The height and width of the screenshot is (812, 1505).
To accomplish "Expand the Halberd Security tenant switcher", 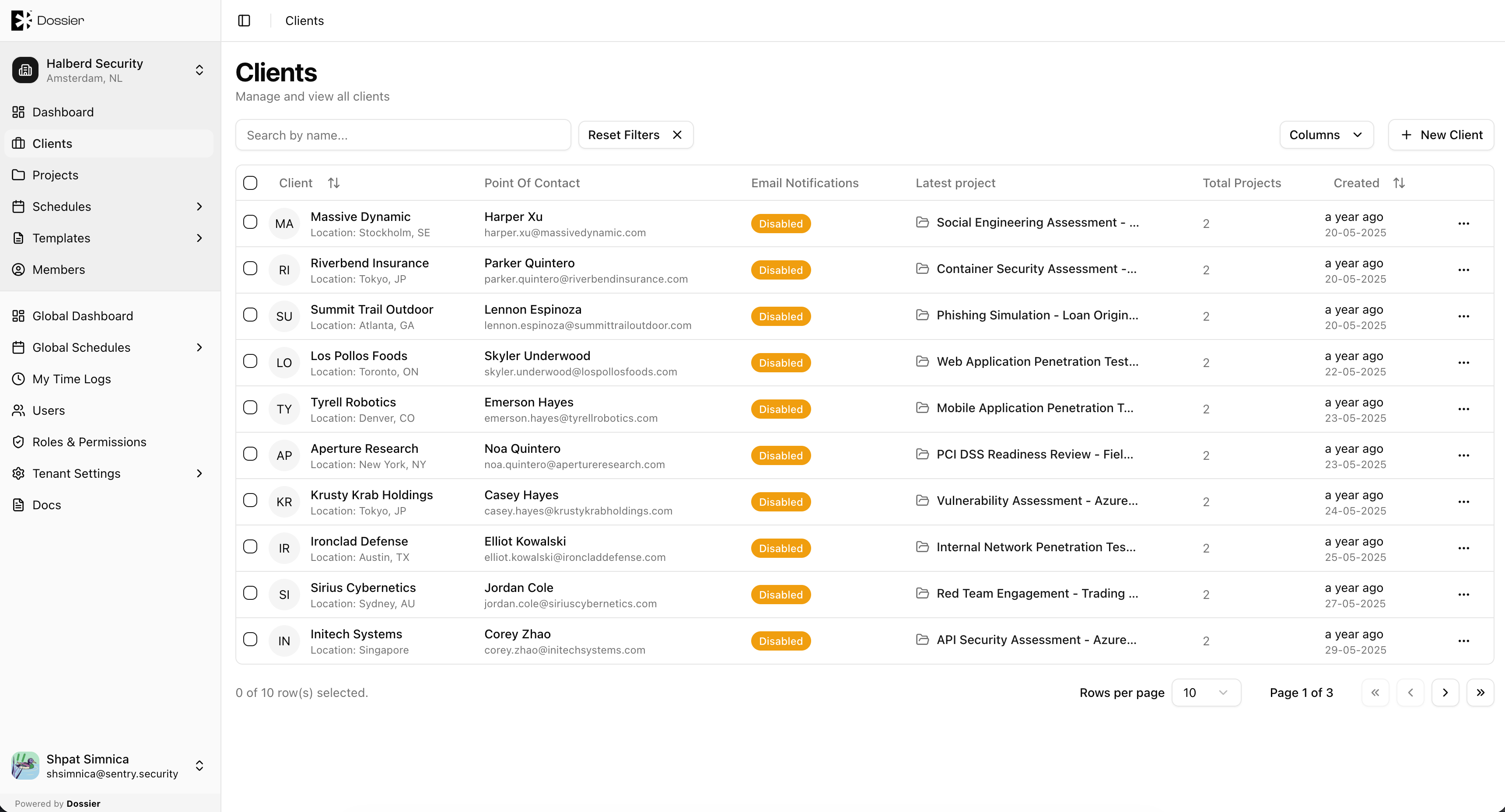I will (199, 70).
